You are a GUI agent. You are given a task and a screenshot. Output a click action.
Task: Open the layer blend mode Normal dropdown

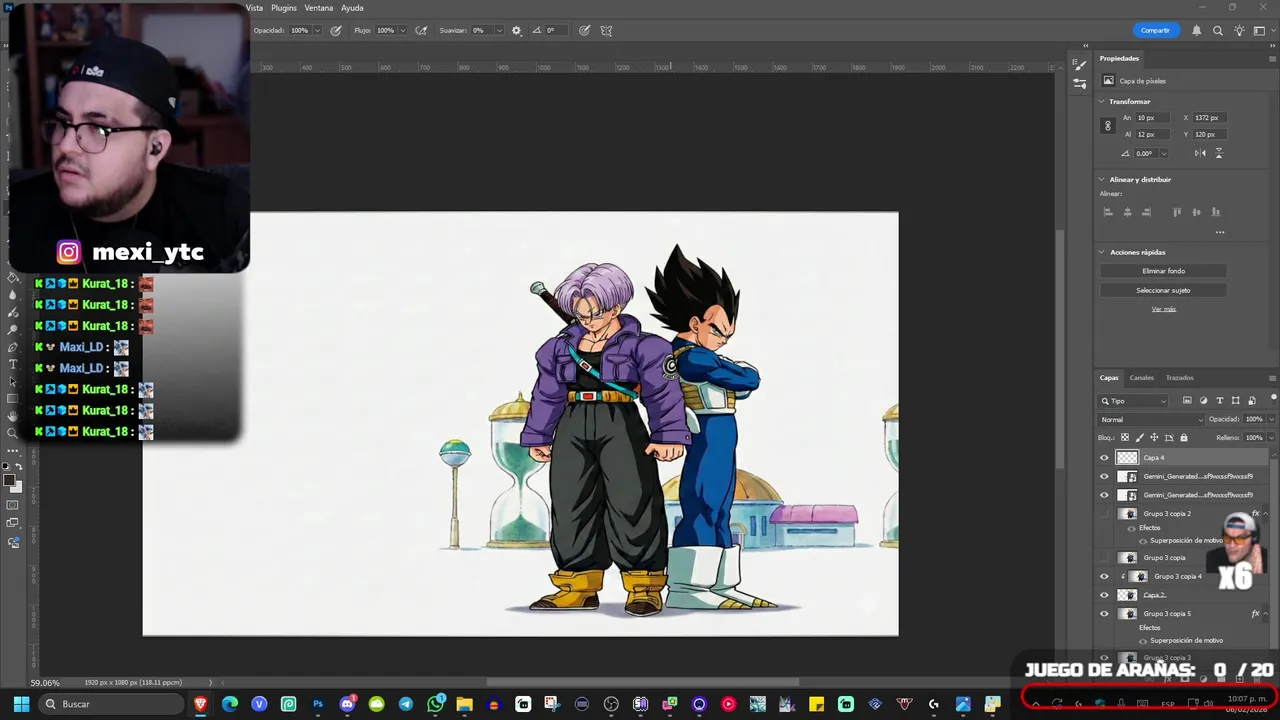coord(1150,420)
